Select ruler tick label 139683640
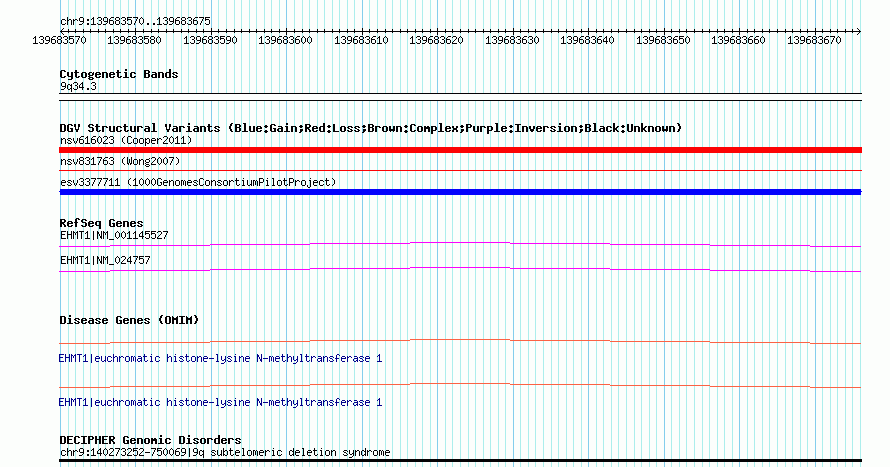The width and height of the screenshot is (890, 467). pyautogui.click(x=587, y=40)
